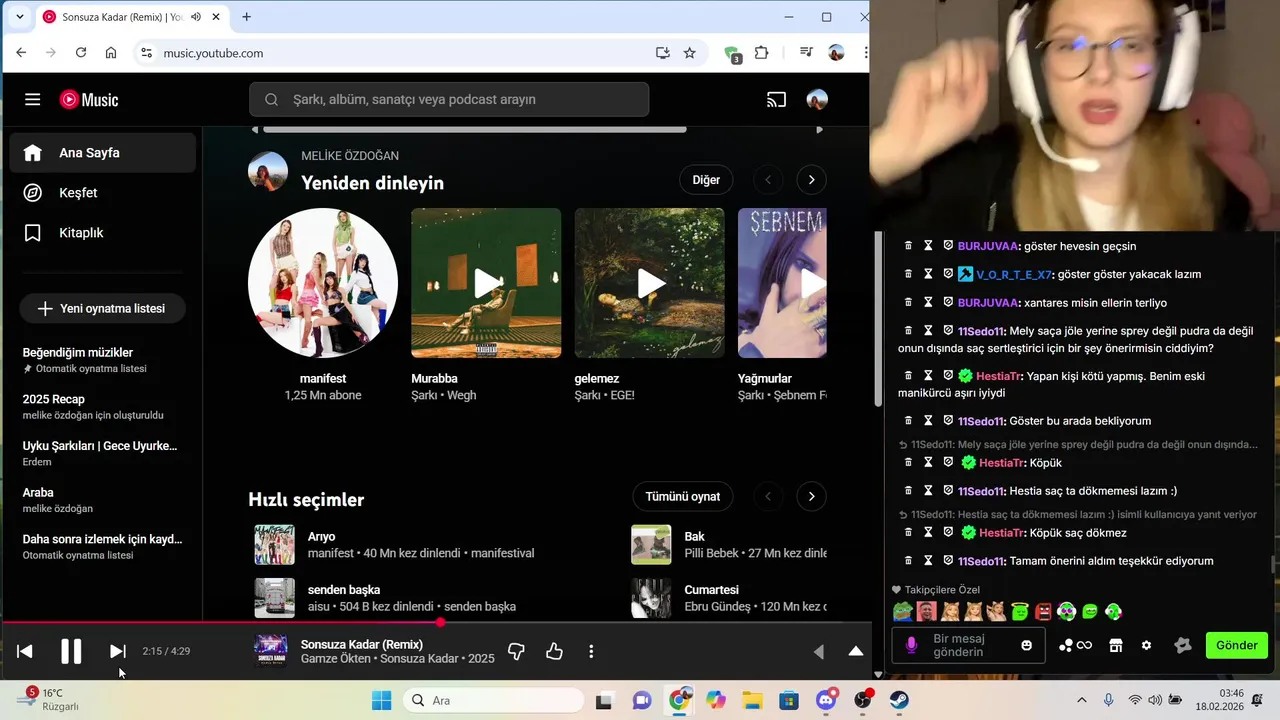The image size is (1280, 720).
Task: Open the green shield extension with badge 3
Action: pos(732,54)
